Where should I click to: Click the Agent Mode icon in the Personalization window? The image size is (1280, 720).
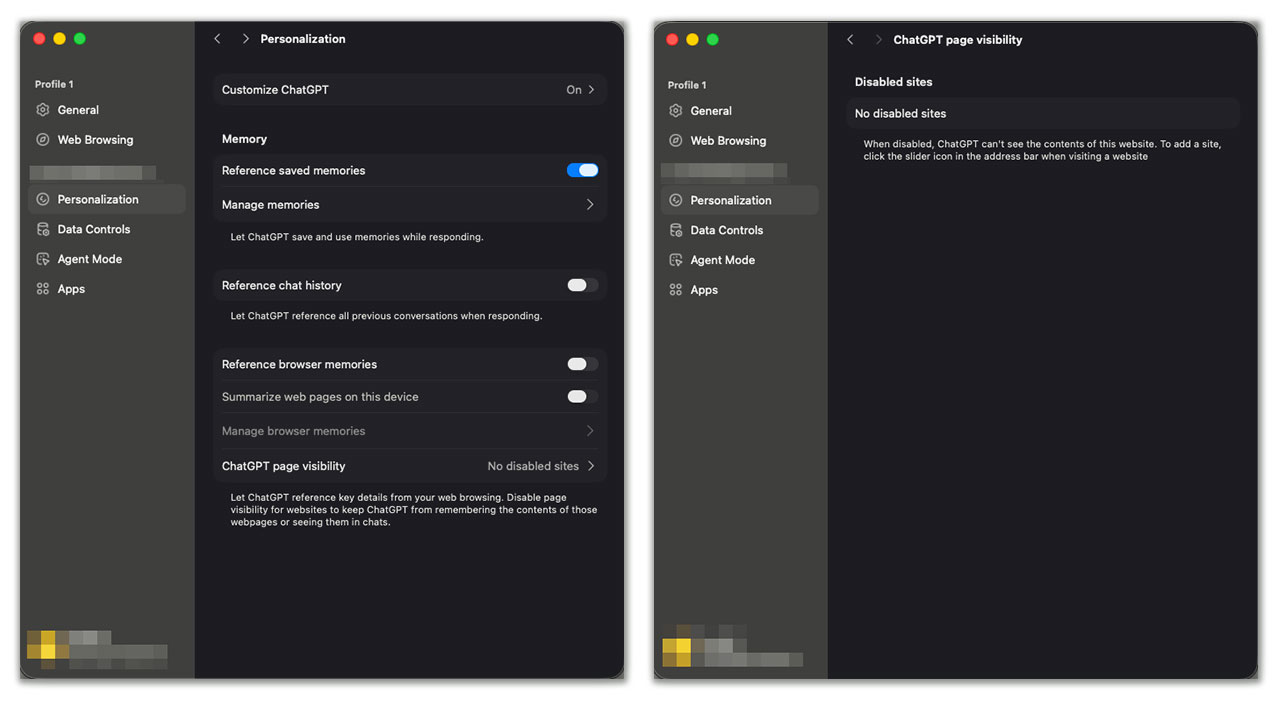tap(42, 259)
